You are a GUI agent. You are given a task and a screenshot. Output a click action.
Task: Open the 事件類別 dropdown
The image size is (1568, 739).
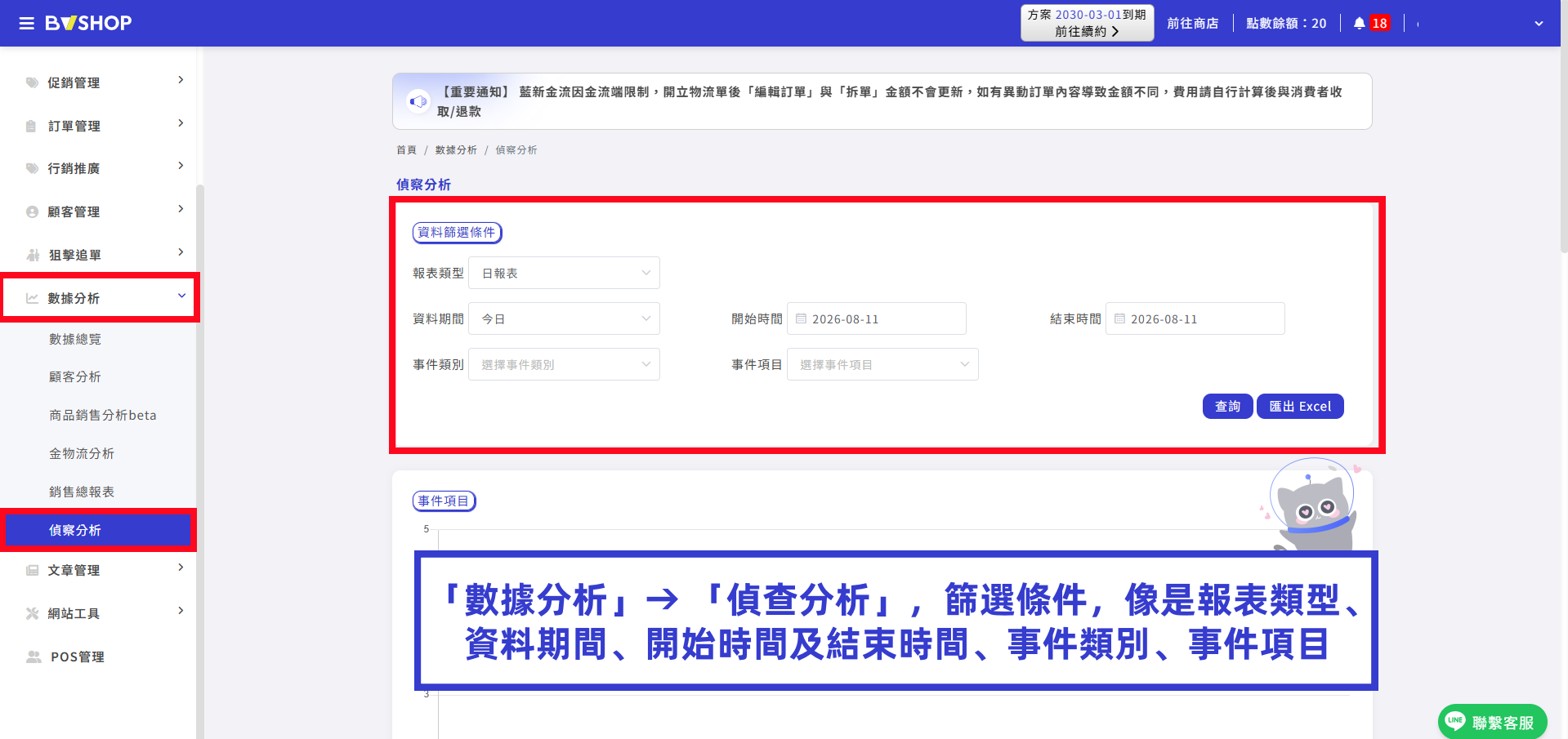[x=564, y=364]
